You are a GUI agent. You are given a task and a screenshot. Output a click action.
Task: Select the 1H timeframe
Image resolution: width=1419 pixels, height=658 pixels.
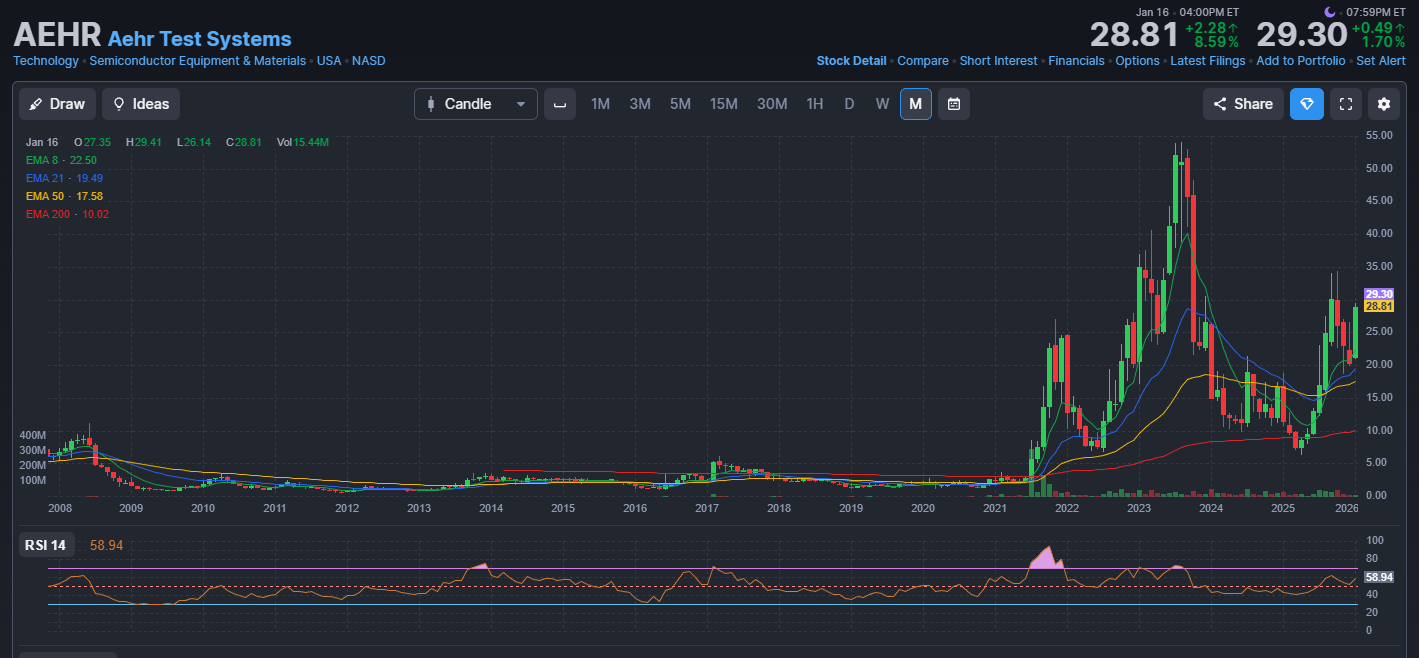[x=815, y=104]
